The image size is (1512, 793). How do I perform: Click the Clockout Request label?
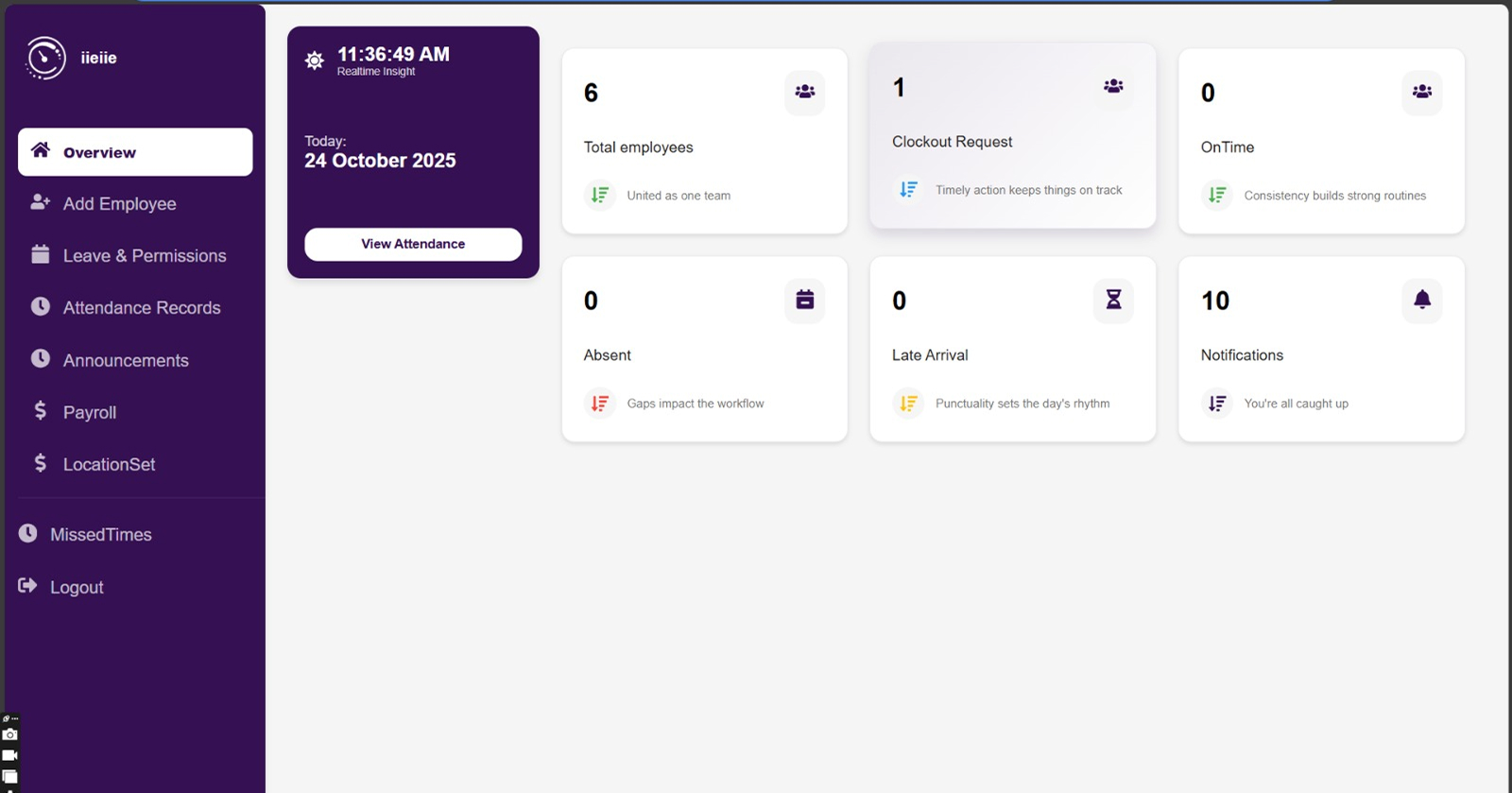[952, 142]
